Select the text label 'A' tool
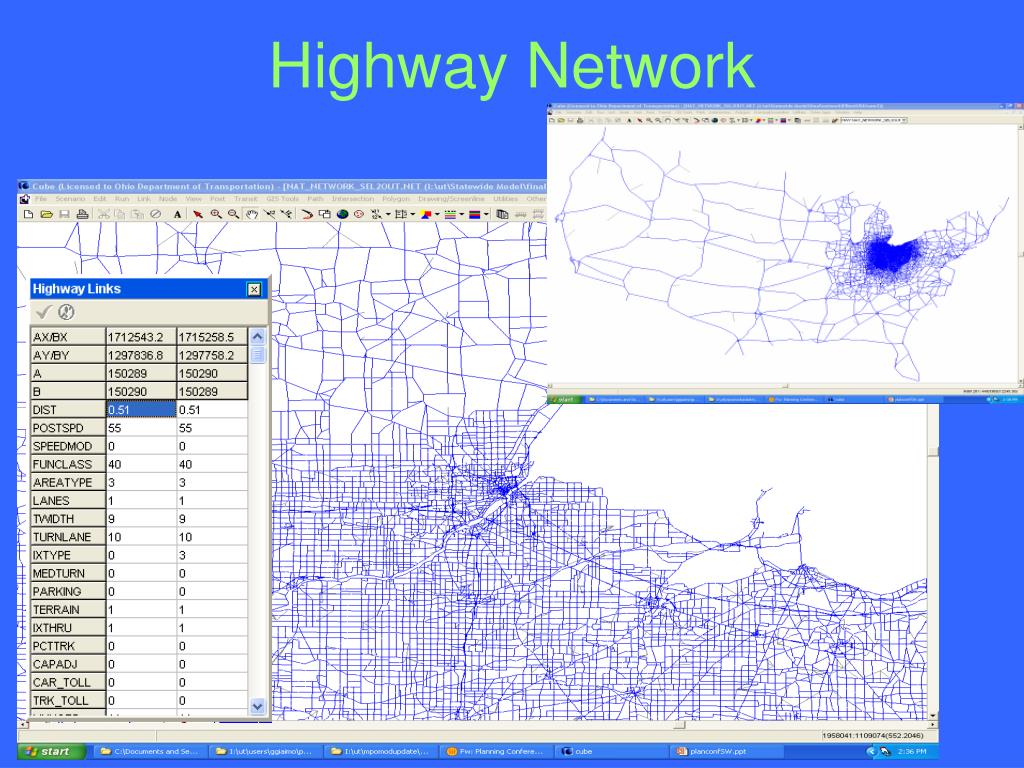Screen dimensions: 1024x768 click(x=177, y=214)
